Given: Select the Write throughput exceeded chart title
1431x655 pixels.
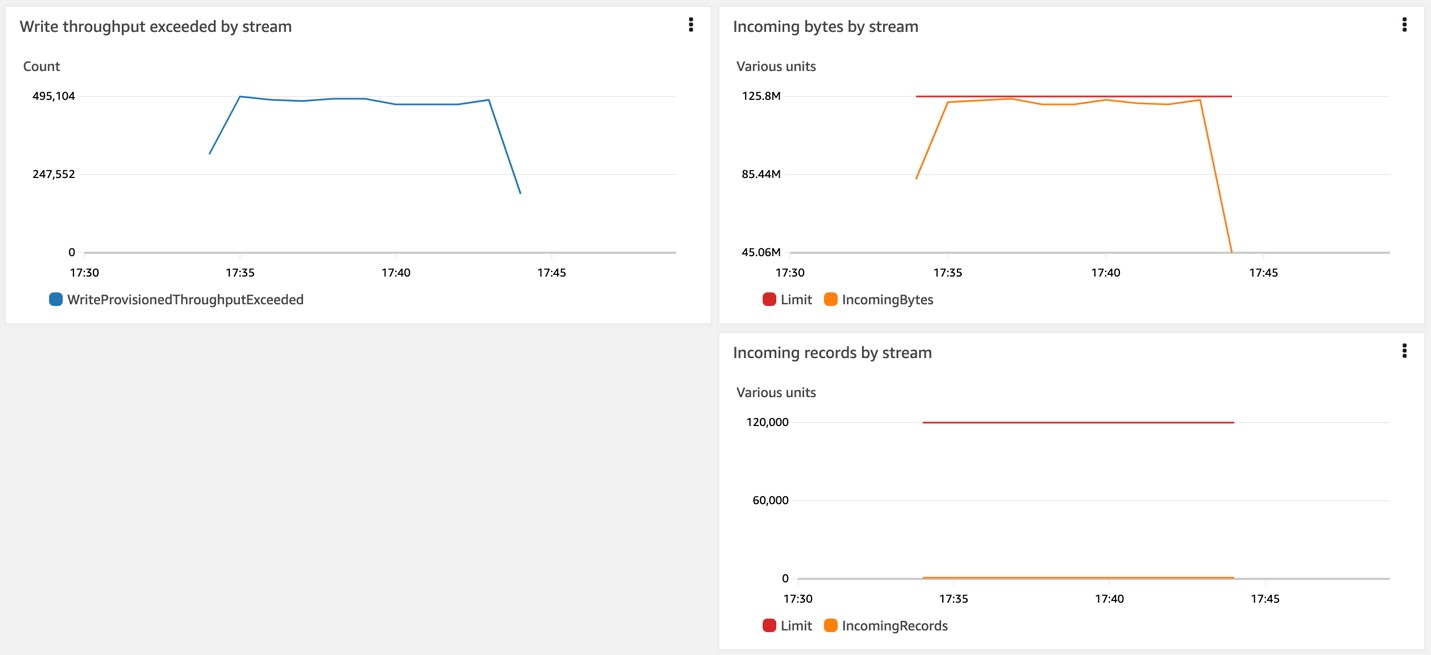Looking at the screenshot, I should pyautogui.click(x=157, y=26).
